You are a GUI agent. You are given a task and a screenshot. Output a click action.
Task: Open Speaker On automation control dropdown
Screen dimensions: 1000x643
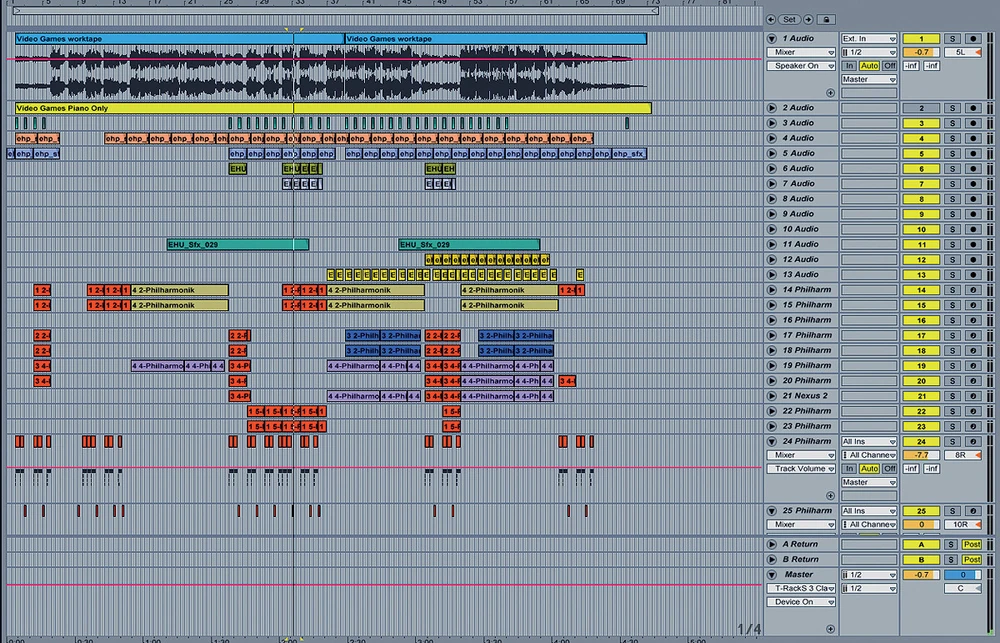click(x=801, y=66)
